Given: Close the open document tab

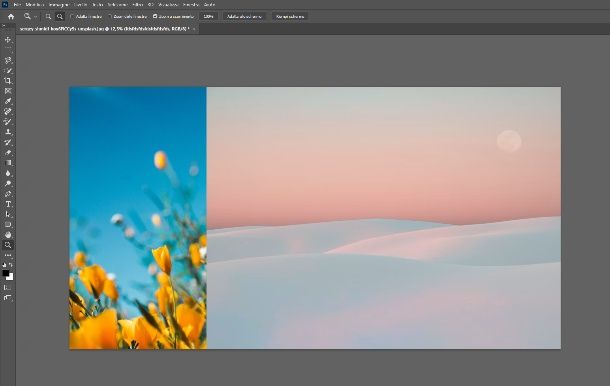Looking at the screenshot, I should pyautogui.click(x=194, y=29).
